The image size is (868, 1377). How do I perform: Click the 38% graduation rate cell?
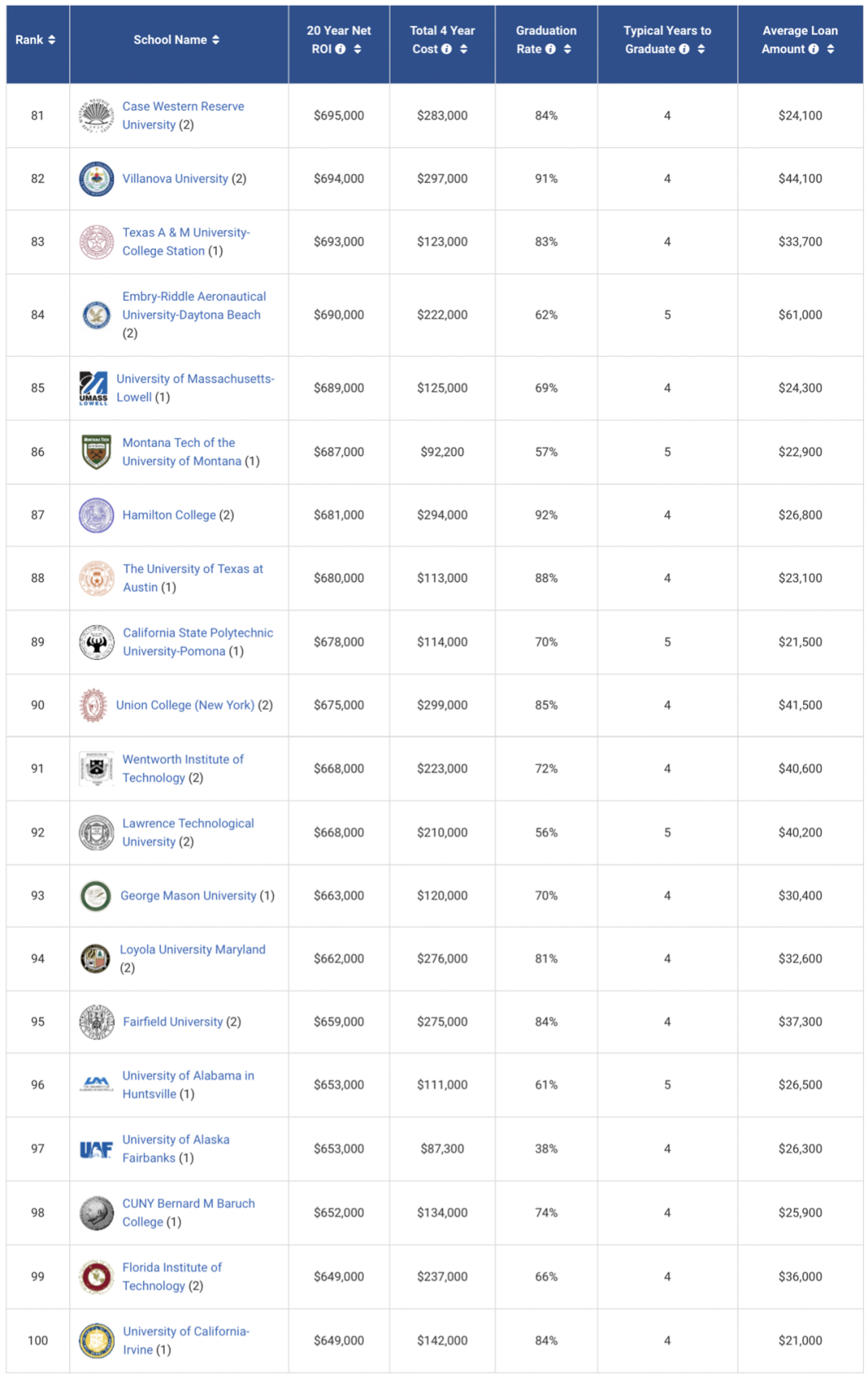[547, 1149]
